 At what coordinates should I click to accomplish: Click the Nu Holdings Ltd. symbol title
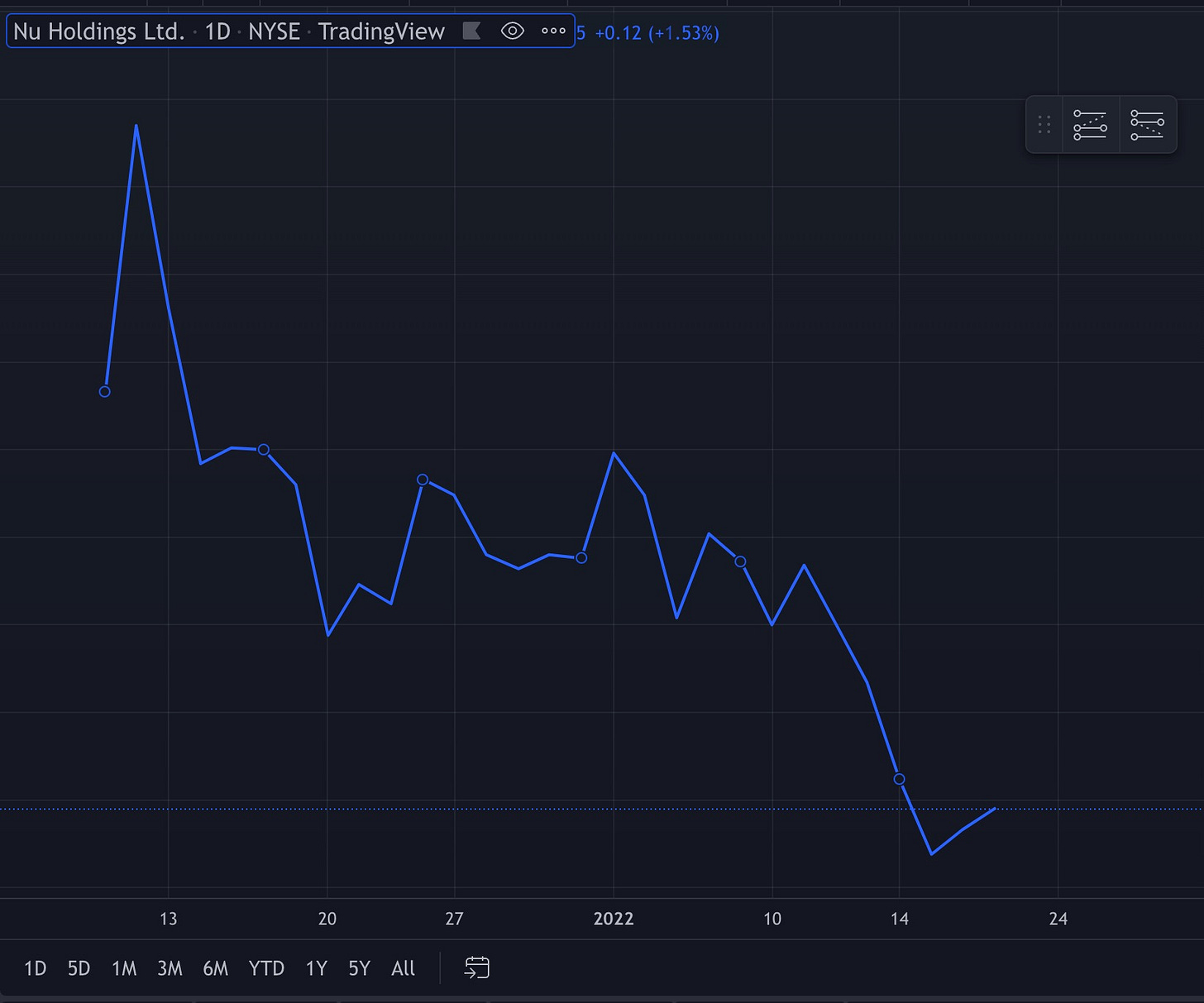[x=98, y=31]
